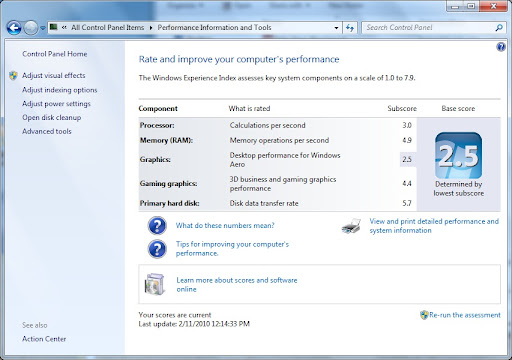Click question icon beside performance tips
Viewport: 512px width, 360px height.
click(157, 249)
